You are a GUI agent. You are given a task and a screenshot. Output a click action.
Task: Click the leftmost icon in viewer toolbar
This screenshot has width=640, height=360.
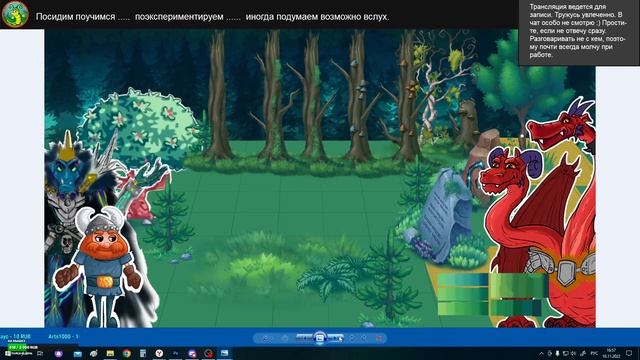pyautogui.click(x=266, y=338)
